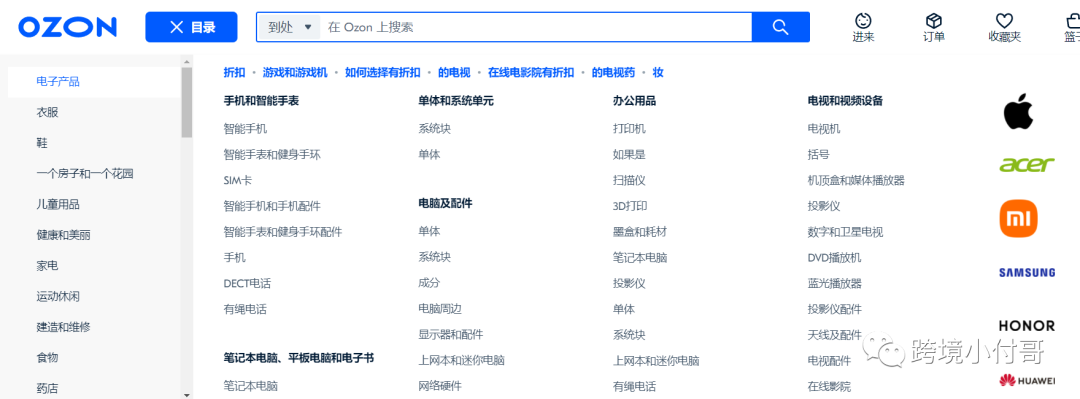Screen dimensions: 1080x399
Task: Open the 手机和智能手表 section heading
Action: click(x=261, y=101)
